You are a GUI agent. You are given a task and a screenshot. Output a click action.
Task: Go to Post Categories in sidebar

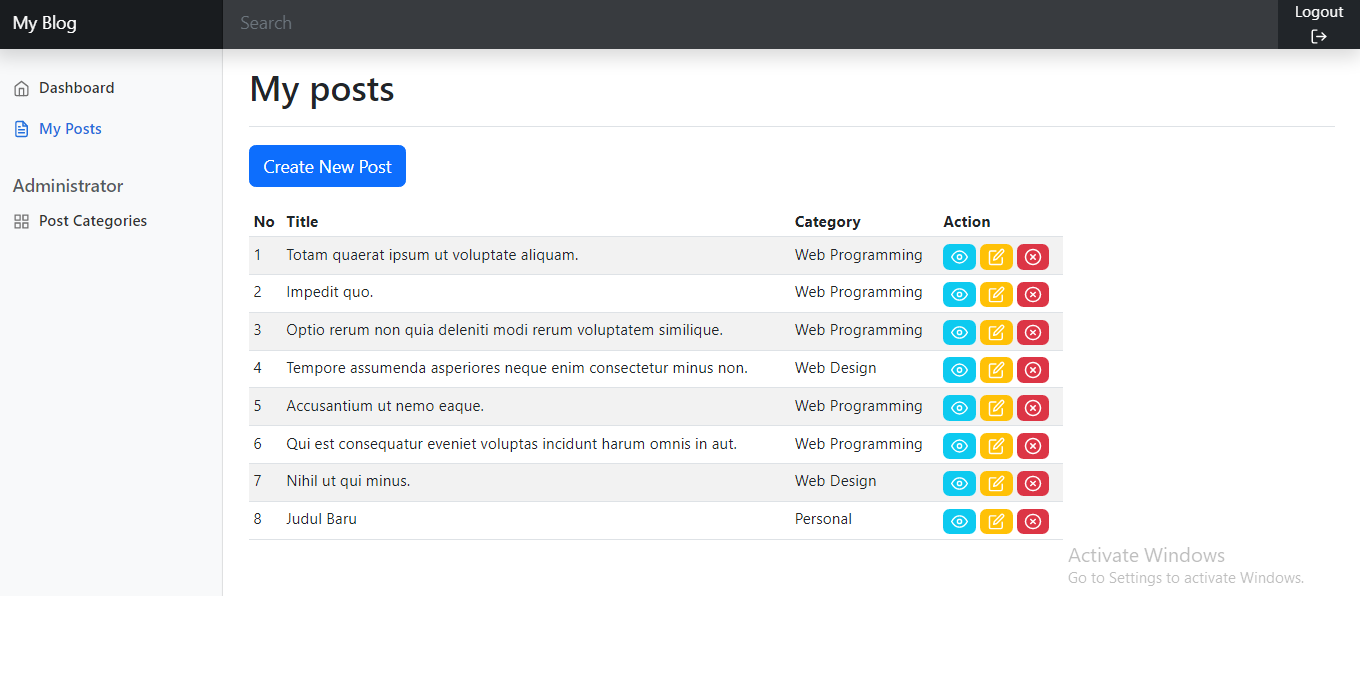92,221
